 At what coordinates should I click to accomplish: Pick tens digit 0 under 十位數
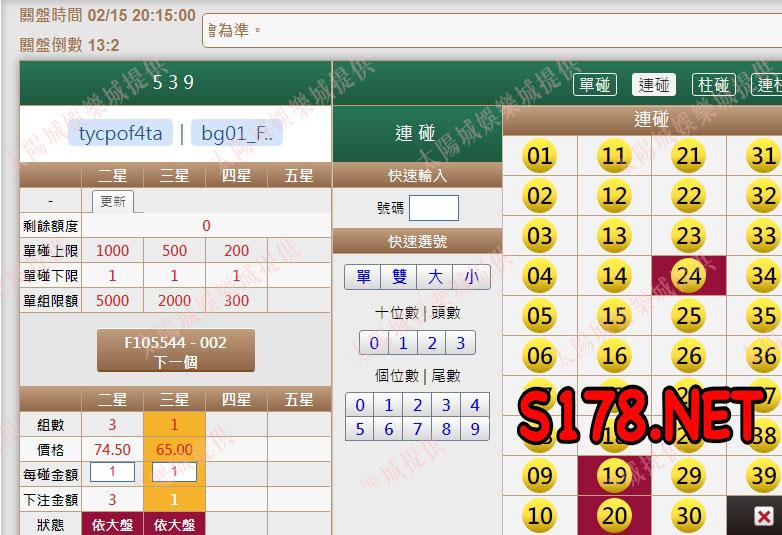coord(374,343)
